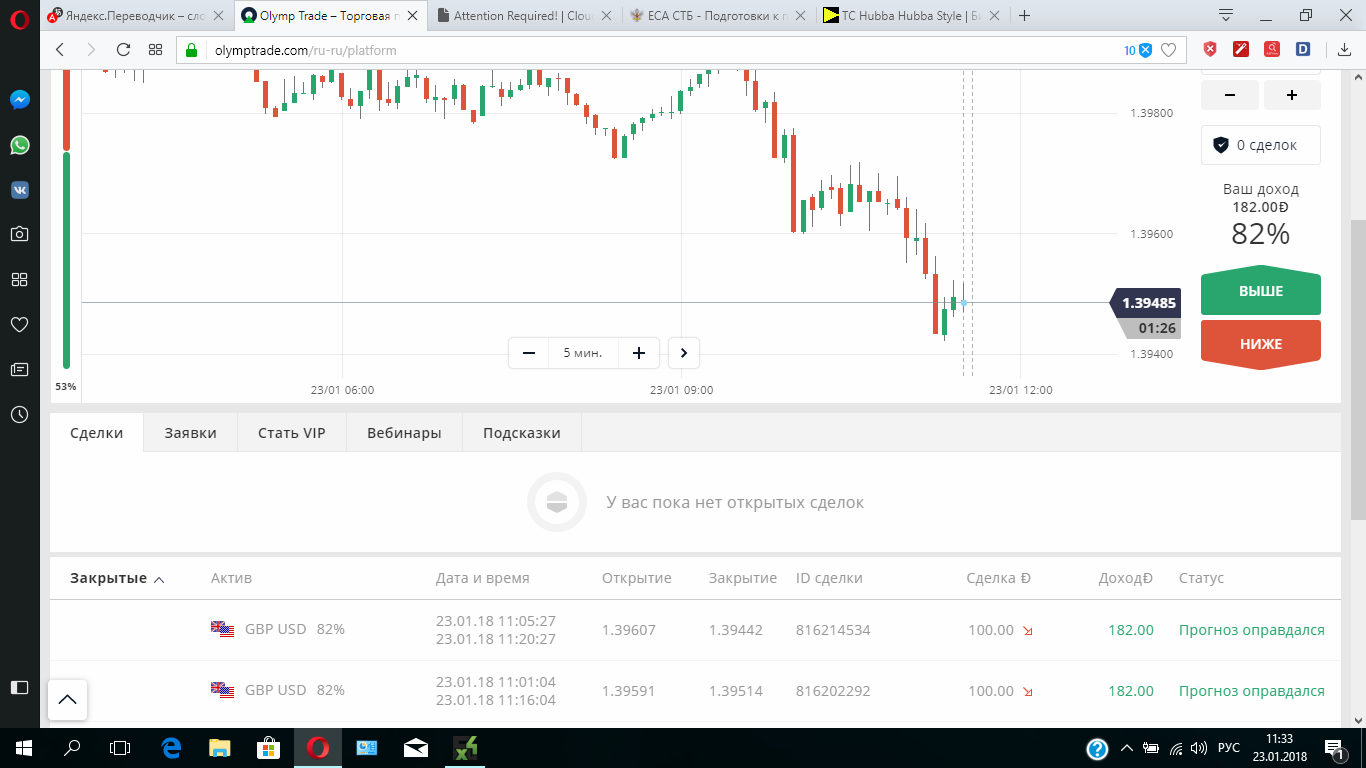Click the page vertical scrollbar
The width and height of the screenshot is (1366, 768).
pos(1357,370)
